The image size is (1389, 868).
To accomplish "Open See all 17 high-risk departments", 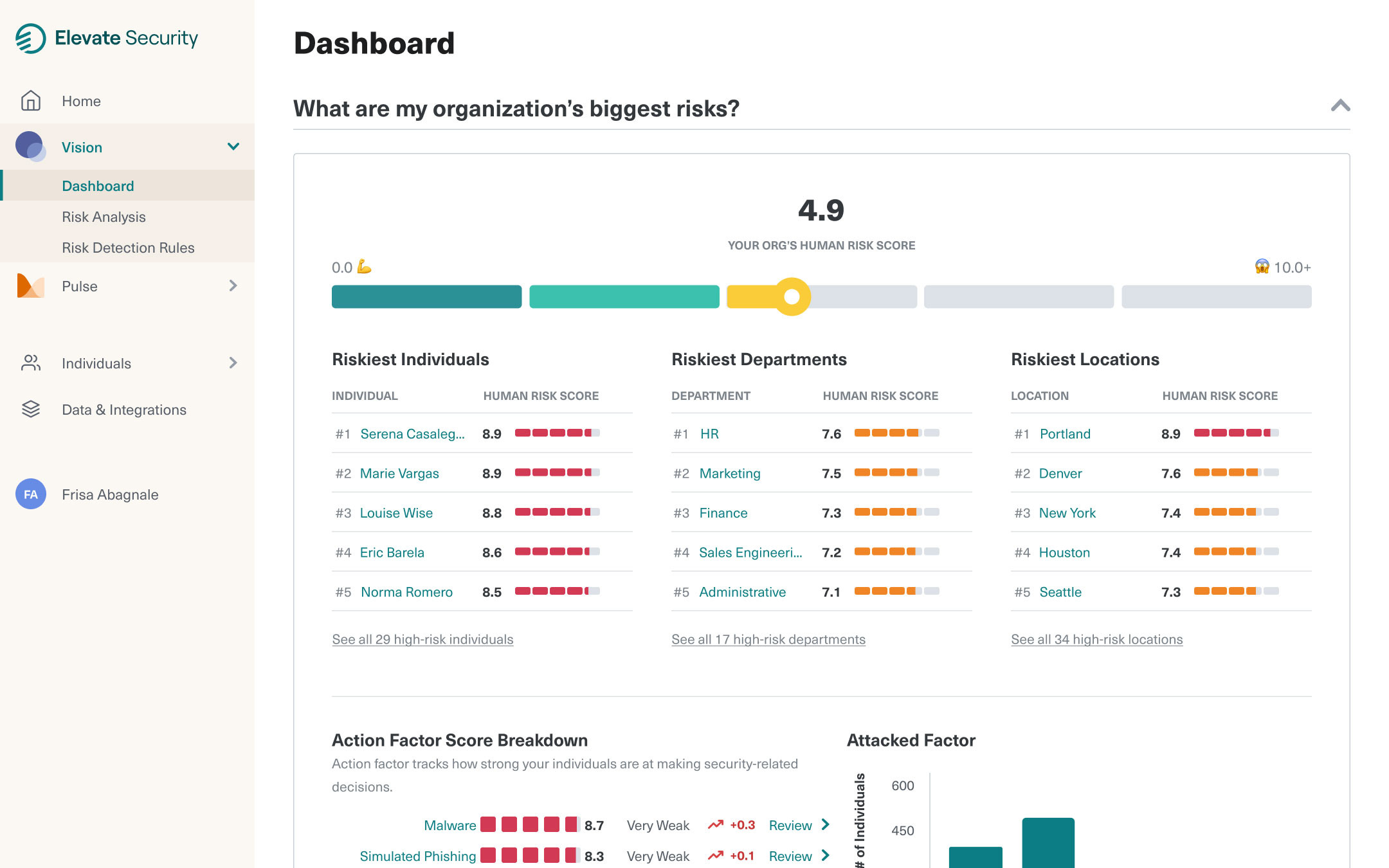I will [x=768, y=639].
